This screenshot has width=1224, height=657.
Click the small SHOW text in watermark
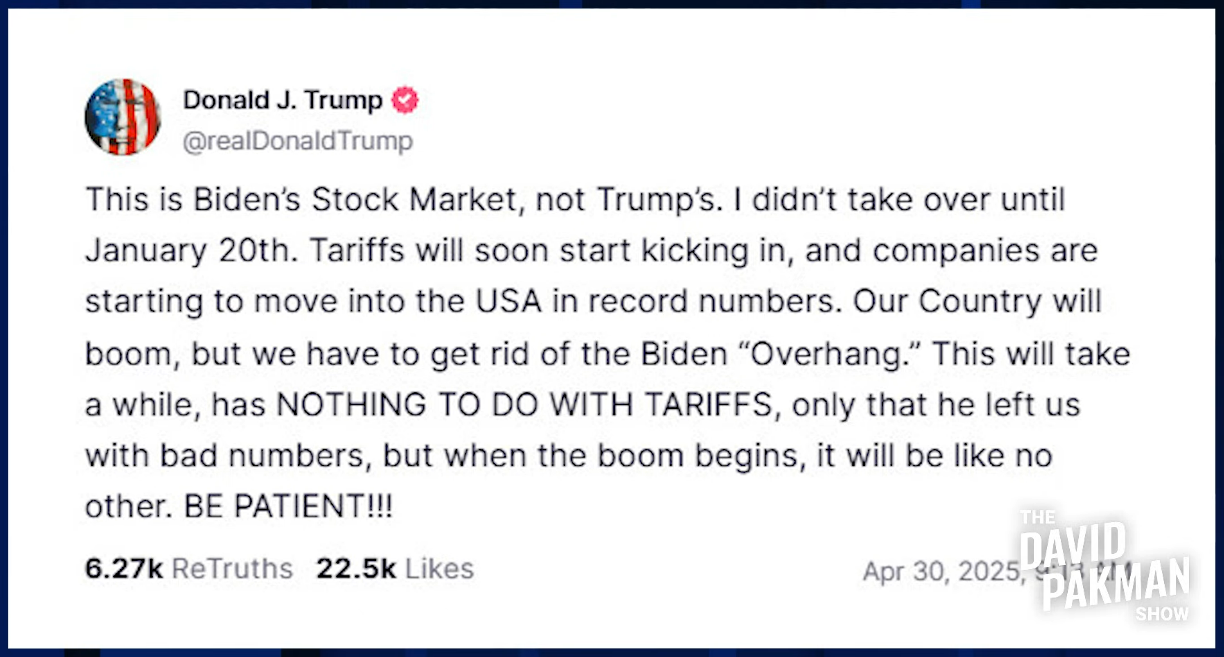[1162, 613]
